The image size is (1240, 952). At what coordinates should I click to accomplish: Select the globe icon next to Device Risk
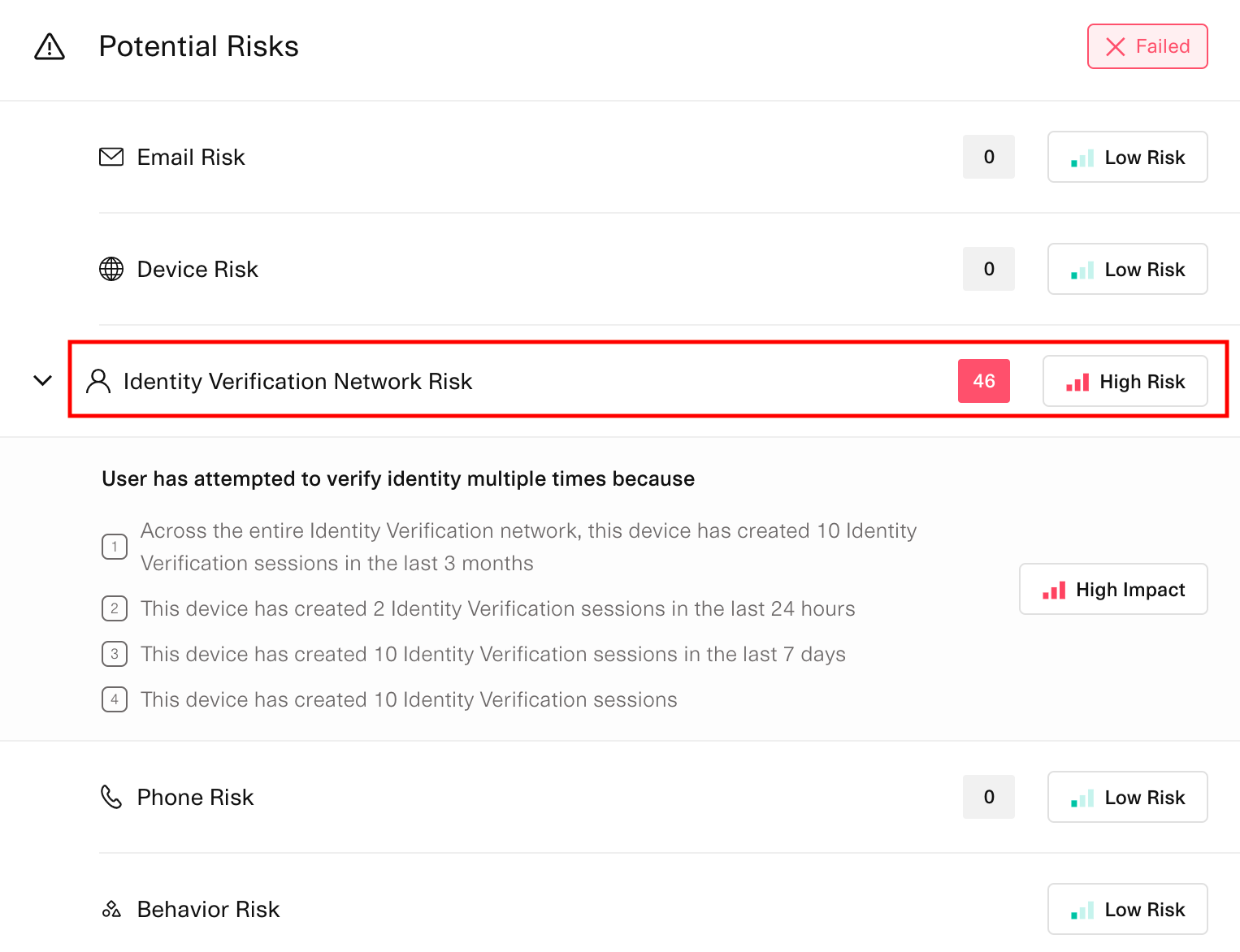pos(111,269)
